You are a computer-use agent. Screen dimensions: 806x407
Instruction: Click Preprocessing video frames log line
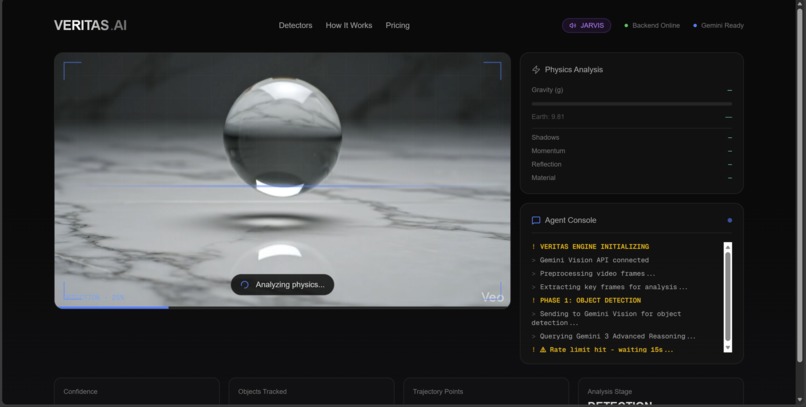[x=593, y=273]
